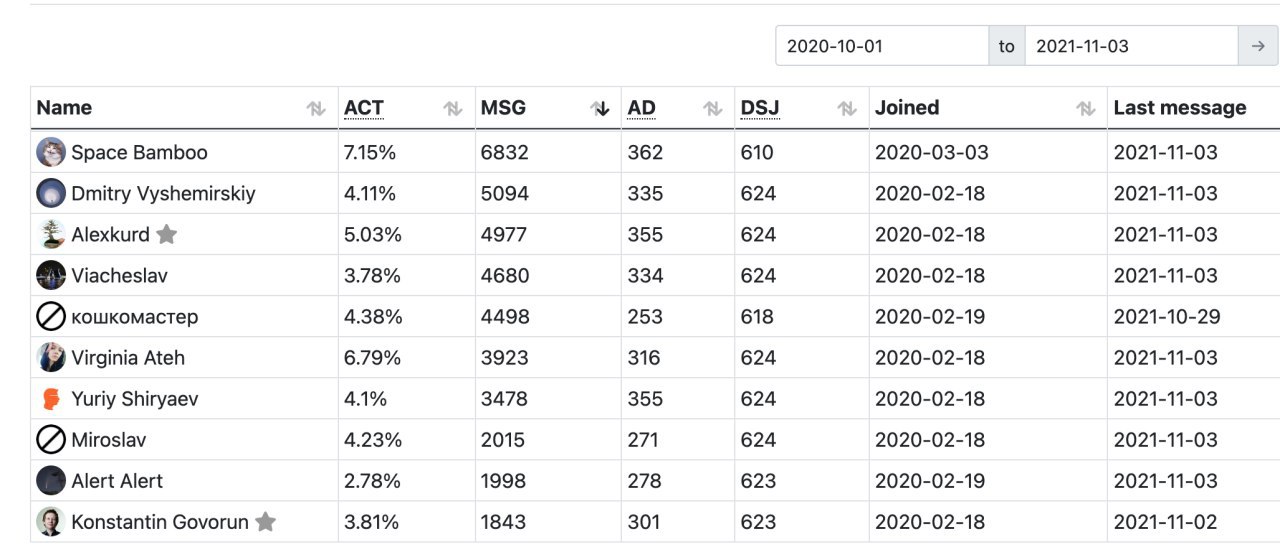This screenshot has width=1280, height=560.
Task: Click the DSJ column sort arrows
Action: click(847, 109)
